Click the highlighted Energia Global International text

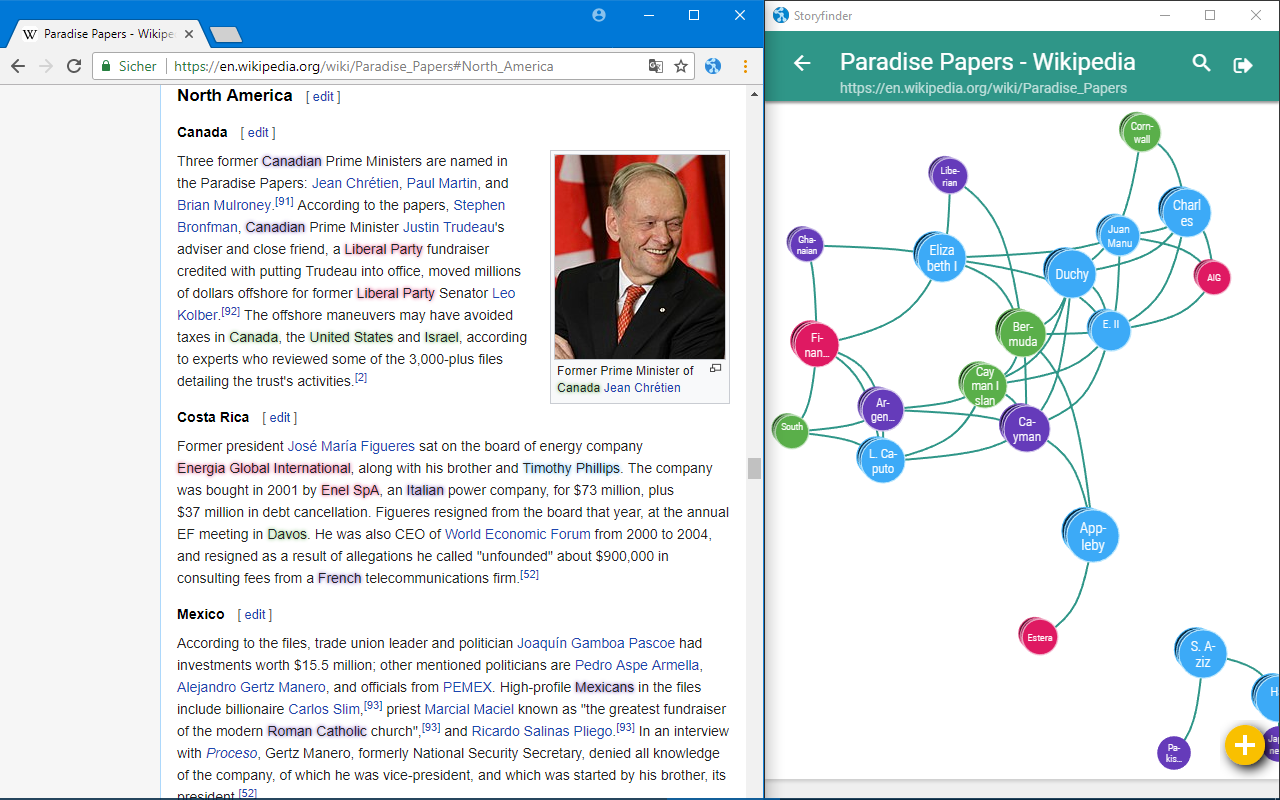coord(264,468)
